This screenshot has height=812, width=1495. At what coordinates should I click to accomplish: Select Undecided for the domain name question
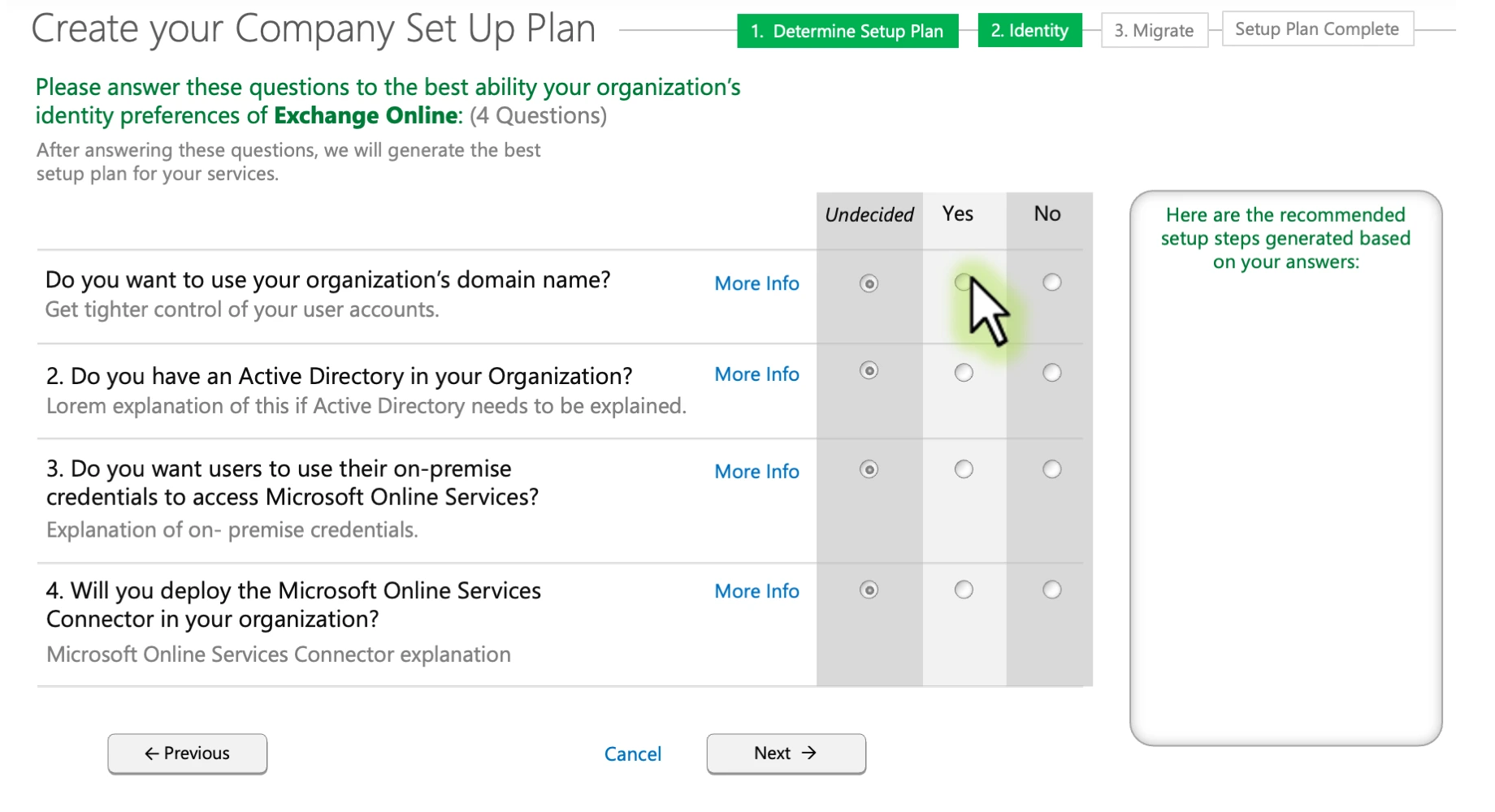coord(869,283)
